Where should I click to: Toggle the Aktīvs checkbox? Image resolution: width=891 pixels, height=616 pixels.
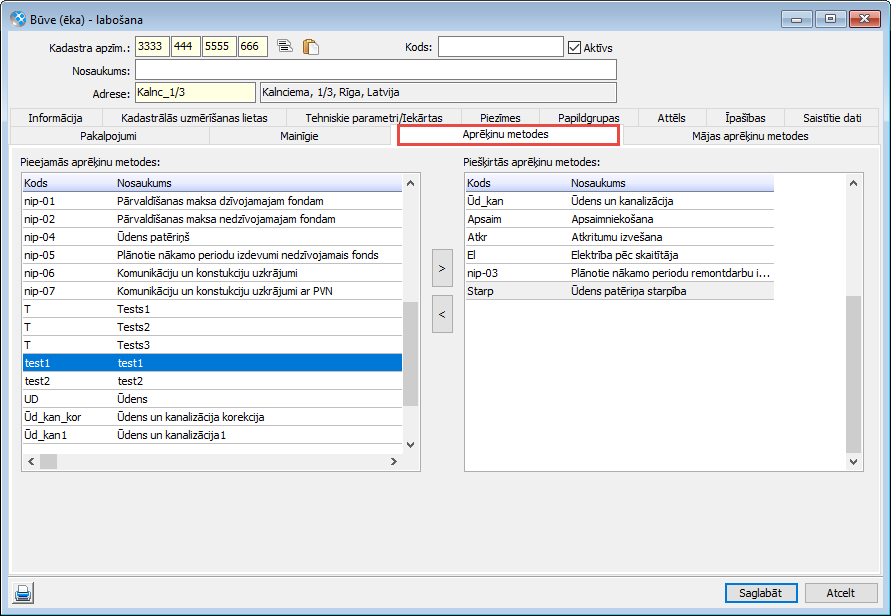[x=574, y=47]
